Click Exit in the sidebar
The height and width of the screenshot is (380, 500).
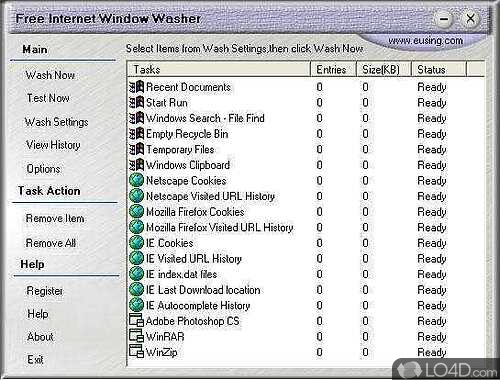click(35, 360)
